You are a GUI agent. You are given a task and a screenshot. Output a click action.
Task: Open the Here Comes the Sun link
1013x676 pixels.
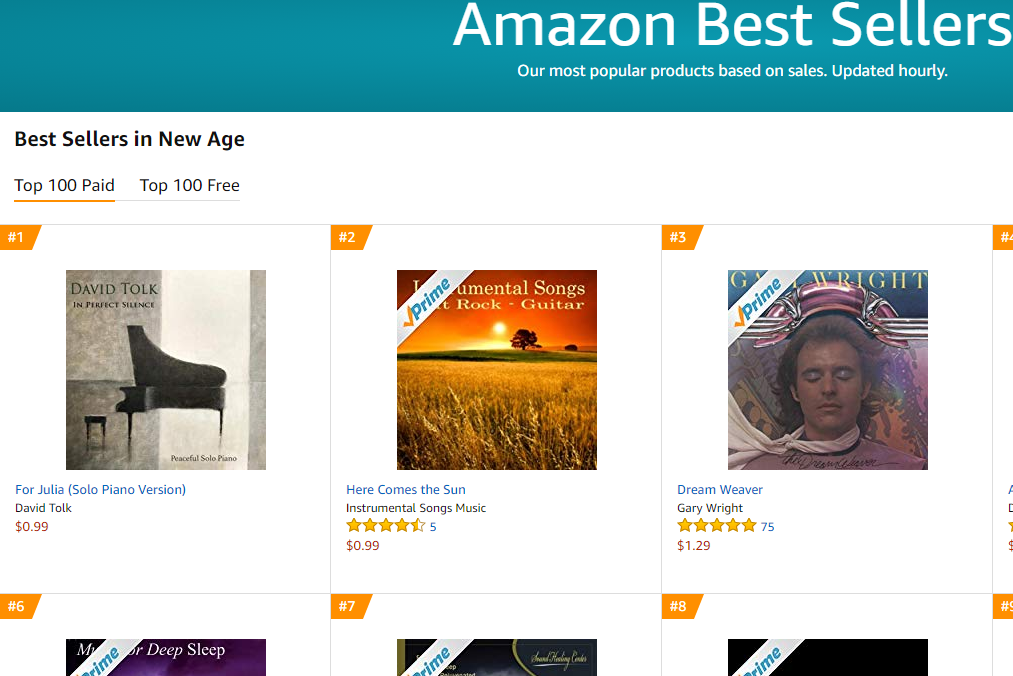(x=406, y=490)
